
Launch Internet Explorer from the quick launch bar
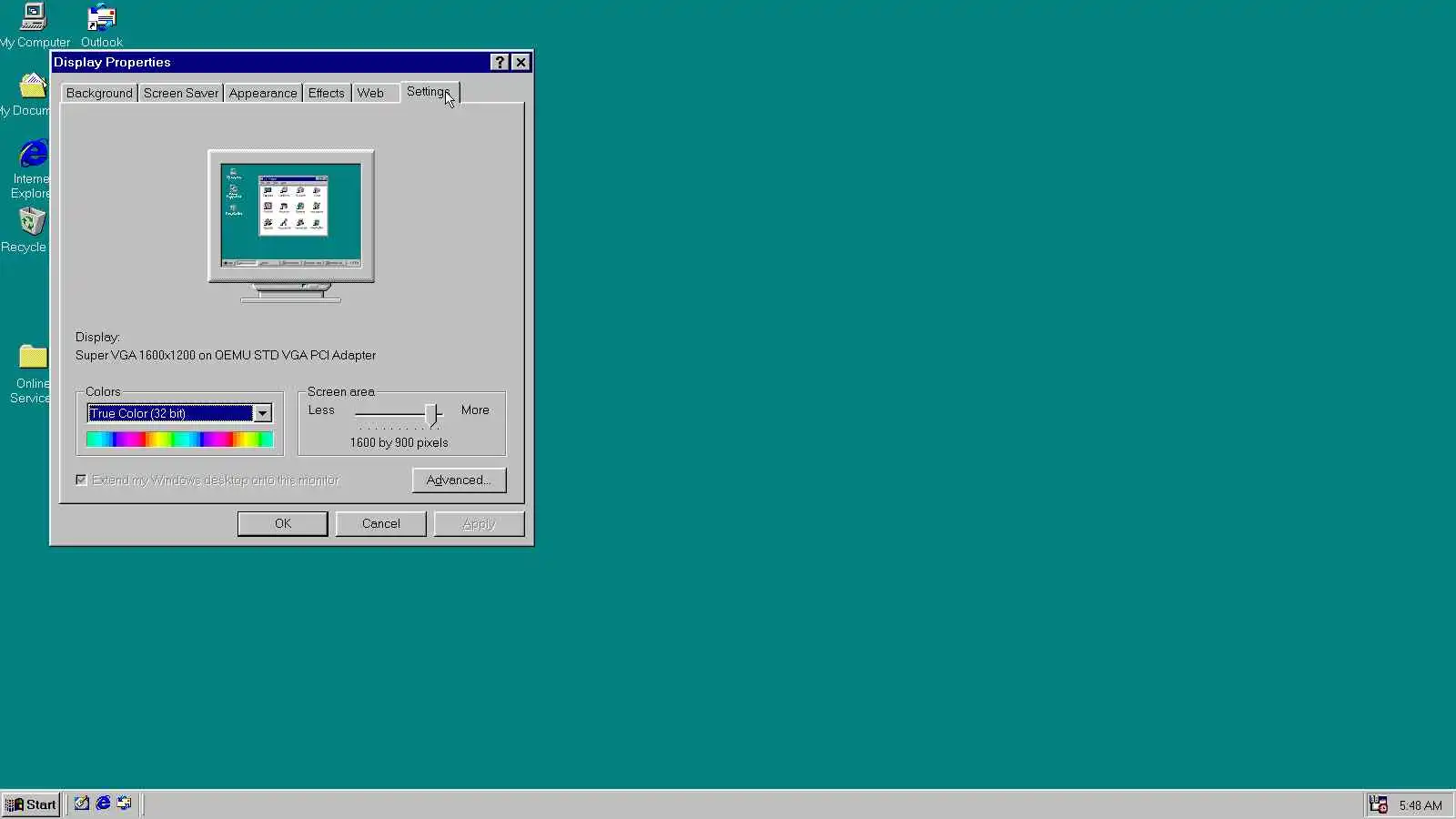coord(103,804)
